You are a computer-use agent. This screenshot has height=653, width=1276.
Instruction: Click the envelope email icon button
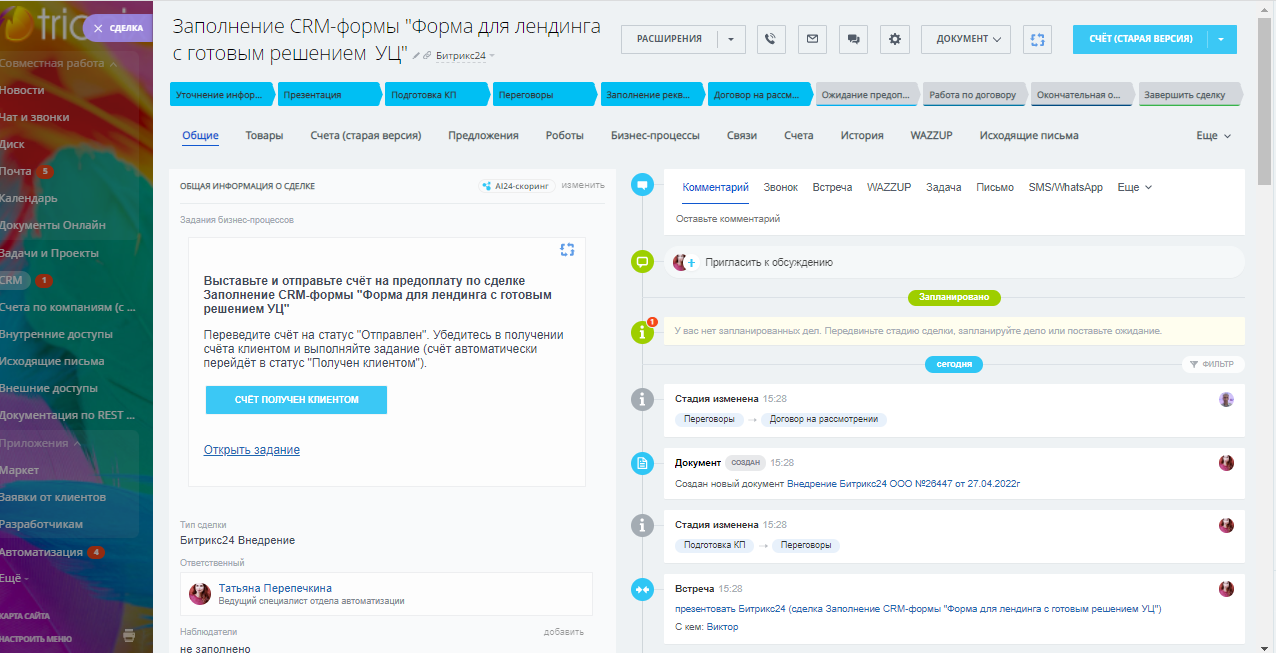(x=812, y=39)
